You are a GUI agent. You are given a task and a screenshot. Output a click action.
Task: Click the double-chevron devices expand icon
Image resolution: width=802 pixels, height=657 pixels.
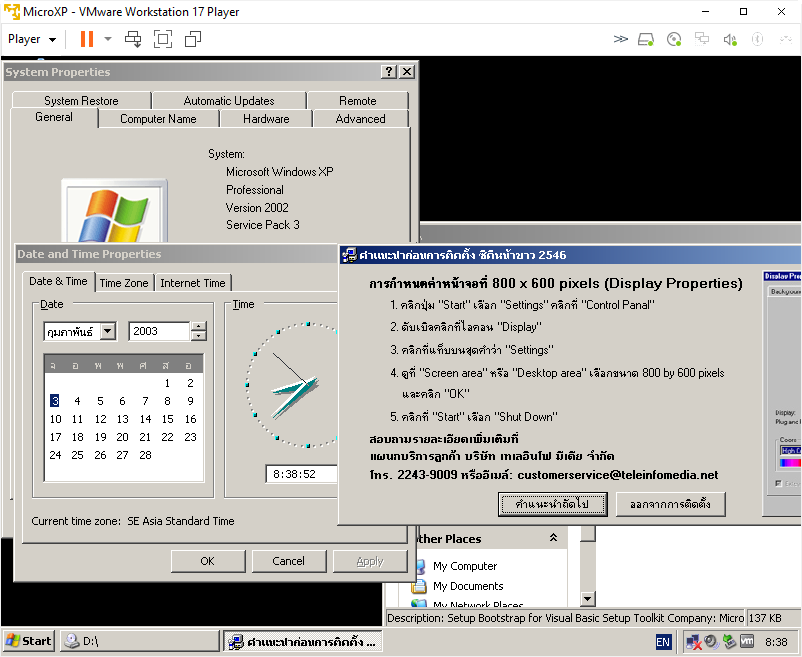(x=620, y=39)
